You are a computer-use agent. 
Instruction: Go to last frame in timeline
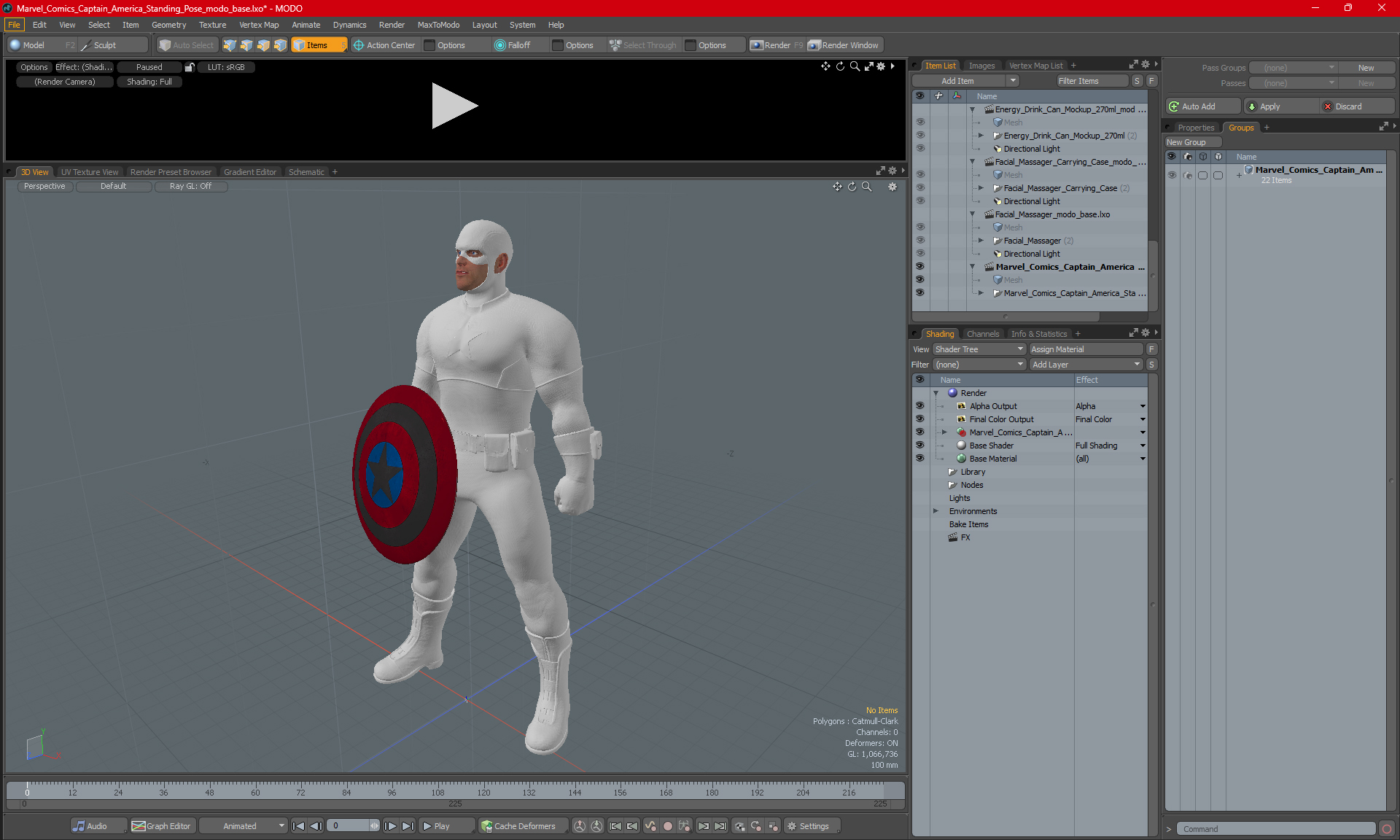click(408, 826)
